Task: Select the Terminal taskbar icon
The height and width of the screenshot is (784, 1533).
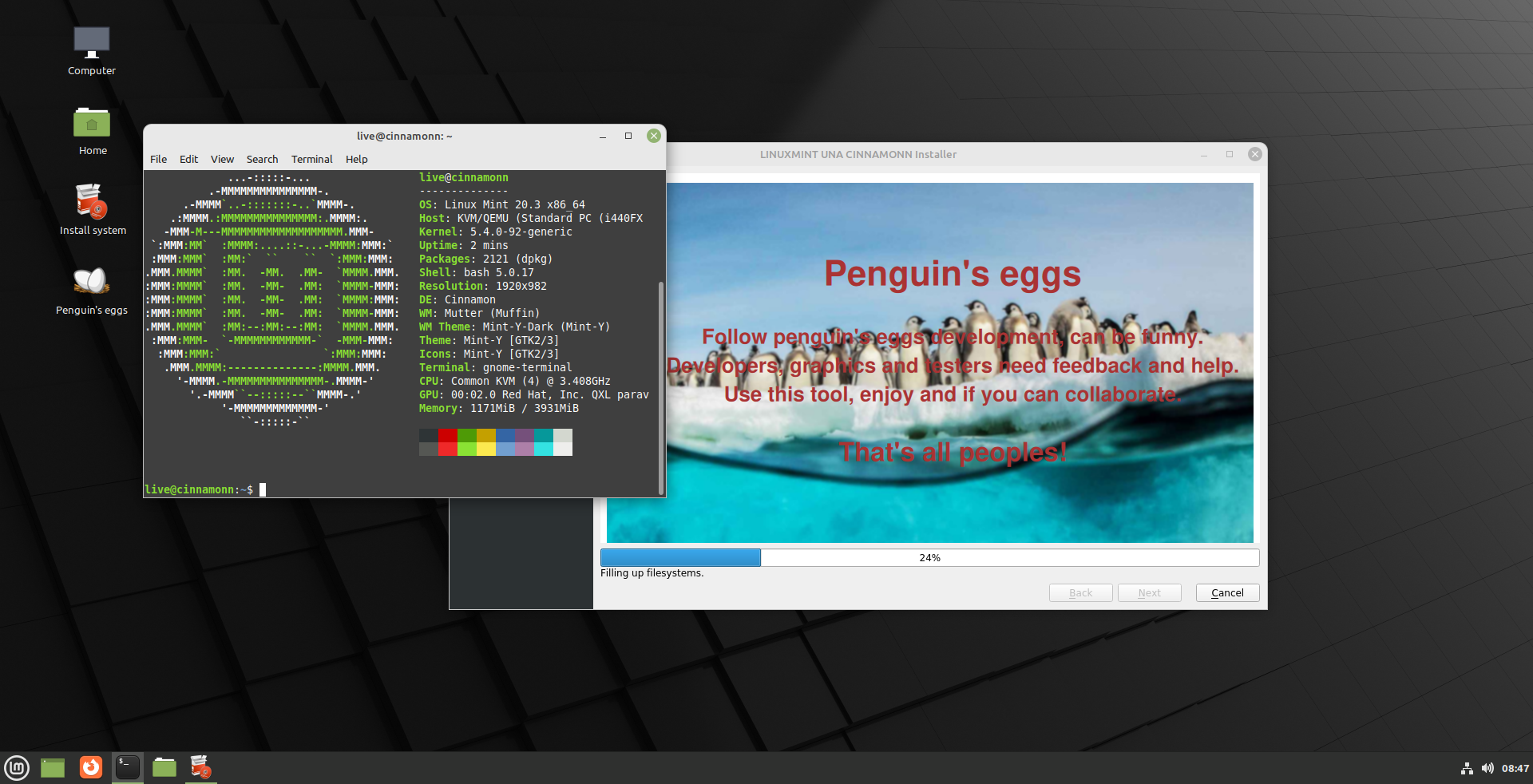Action: [x=128, y=767]
